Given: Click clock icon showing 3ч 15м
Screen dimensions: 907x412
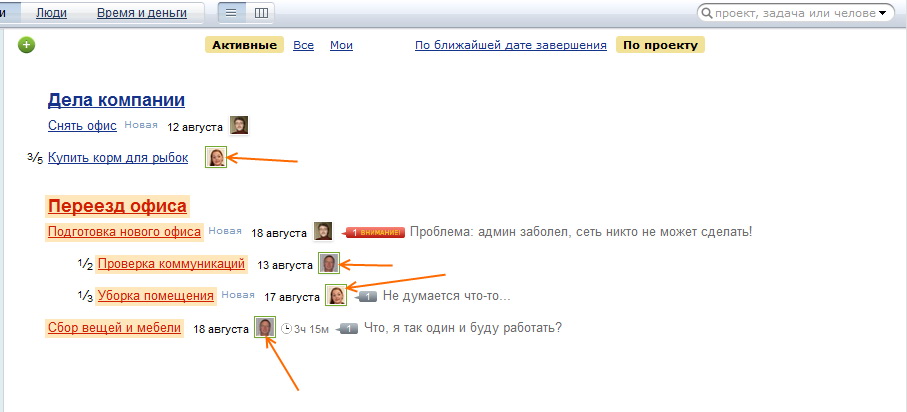Looking at the screenshot, I should click(x=286, y=328).
